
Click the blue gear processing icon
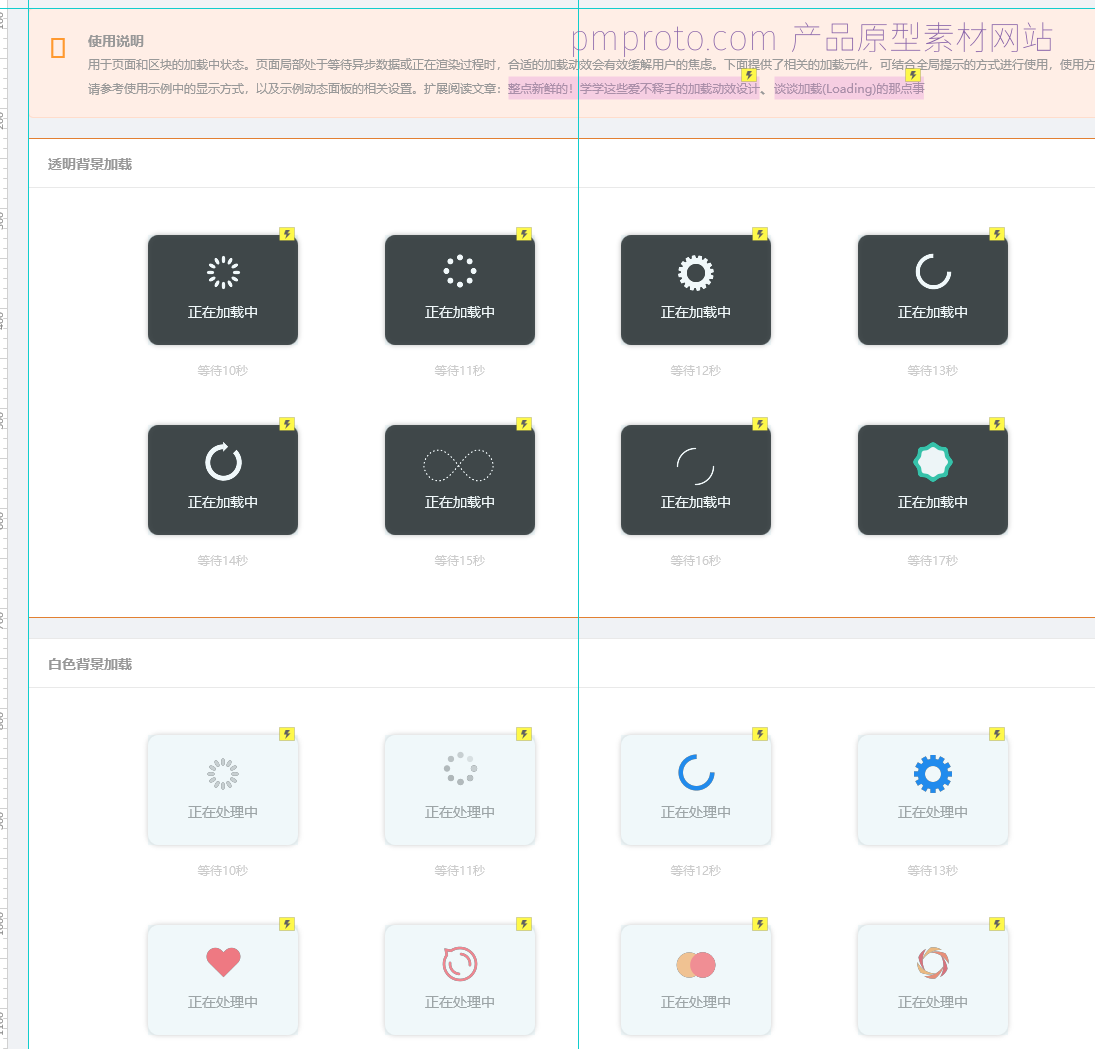[x=933, y=773]
